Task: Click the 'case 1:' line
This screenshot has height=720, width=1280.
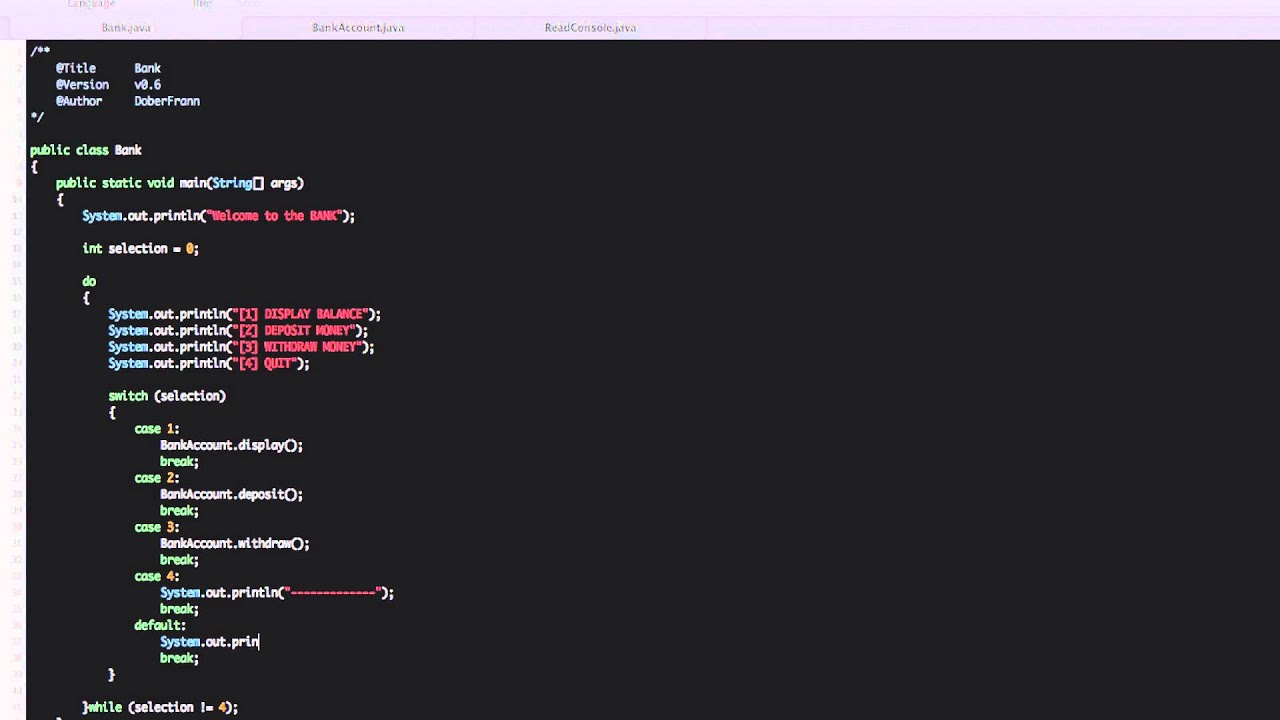Action: 157,428
